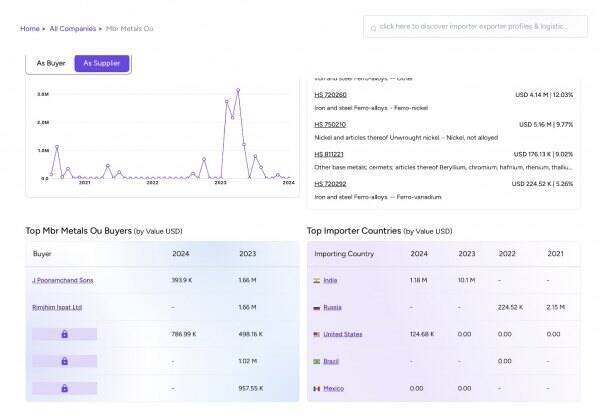Open Mexico importer country link
The width and height of the screenshot is (600, 420).
click(334, 389)
